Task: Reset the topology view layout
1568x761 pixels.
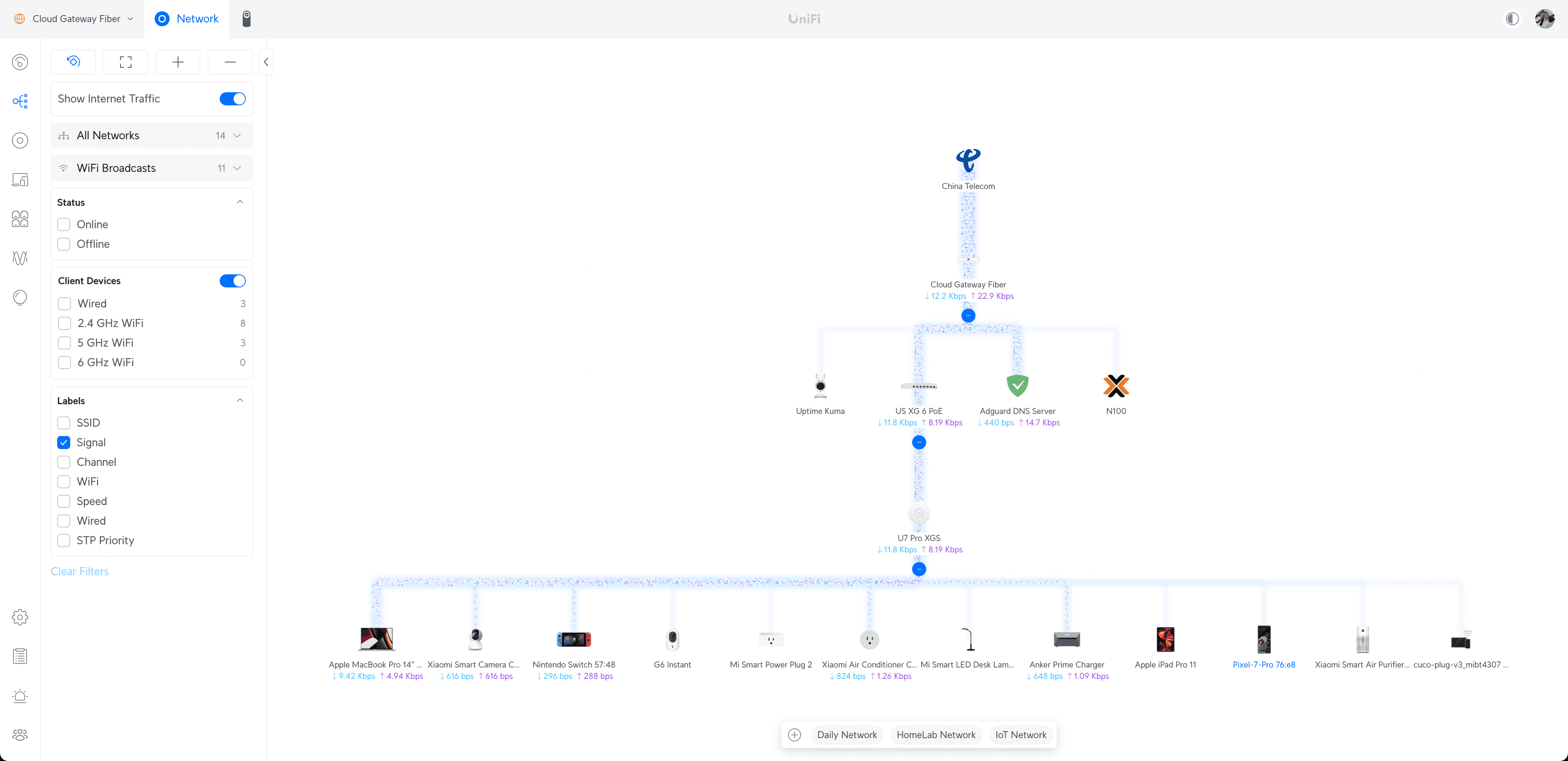Action: 73,62
